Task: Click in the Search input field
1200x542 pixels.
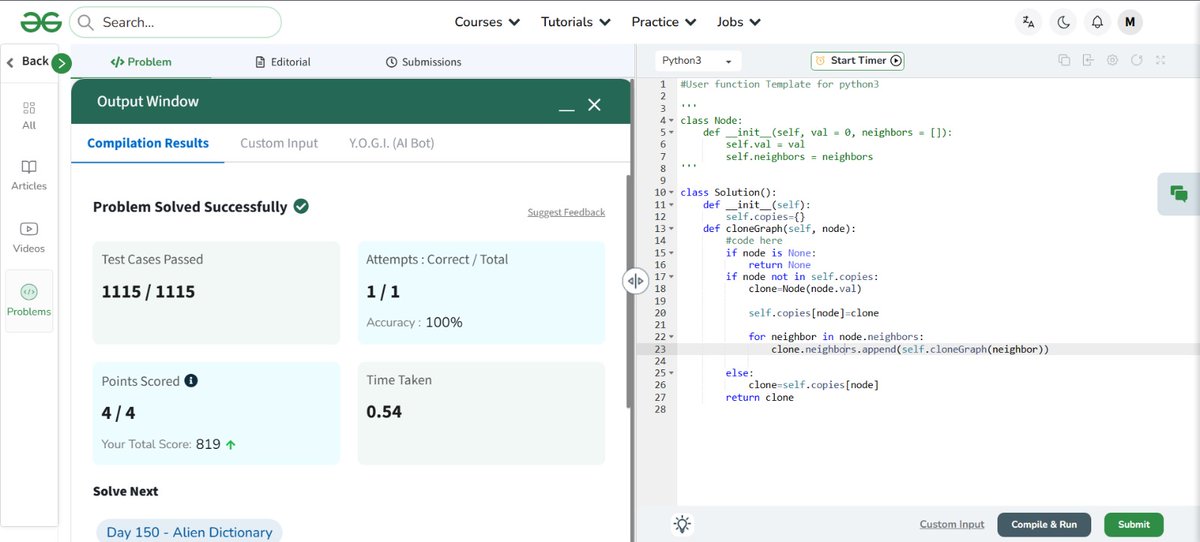Action: [175, 22]
